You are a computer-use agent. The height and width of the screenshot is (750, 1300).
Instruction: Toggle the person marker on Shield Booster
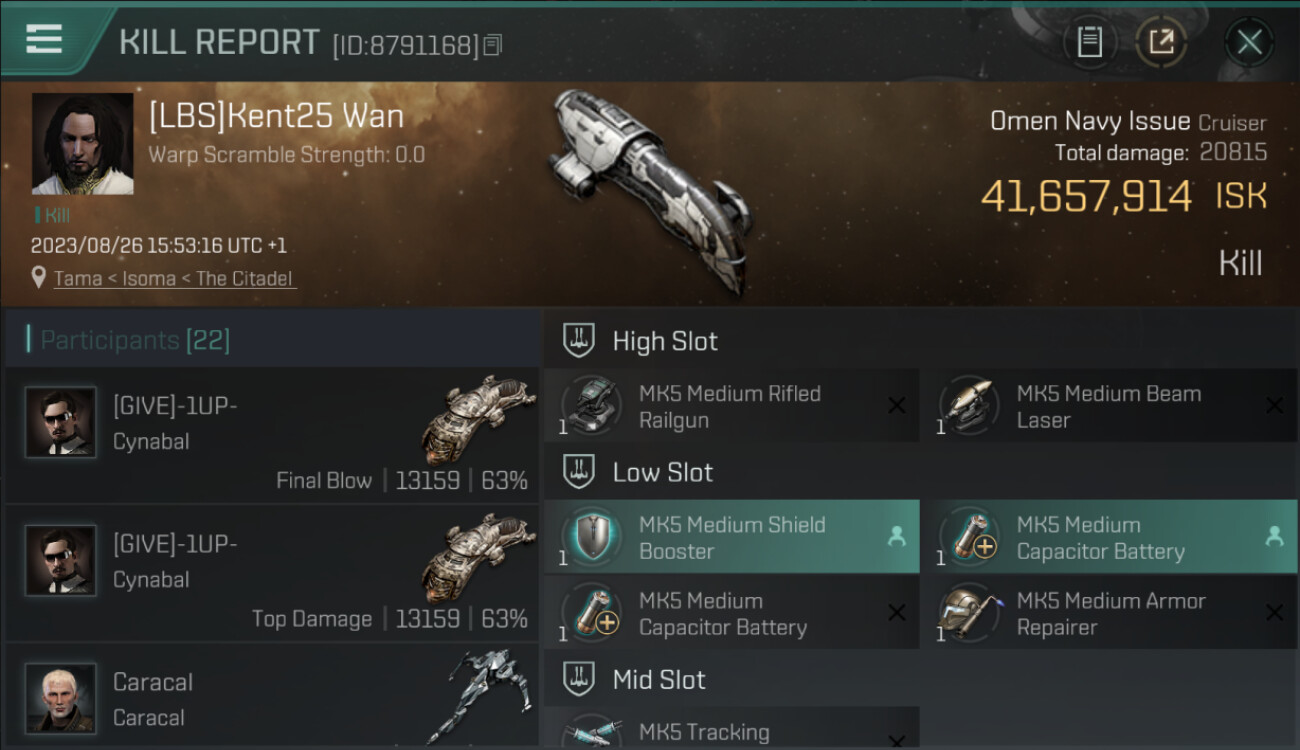click(x=896, y=537)
